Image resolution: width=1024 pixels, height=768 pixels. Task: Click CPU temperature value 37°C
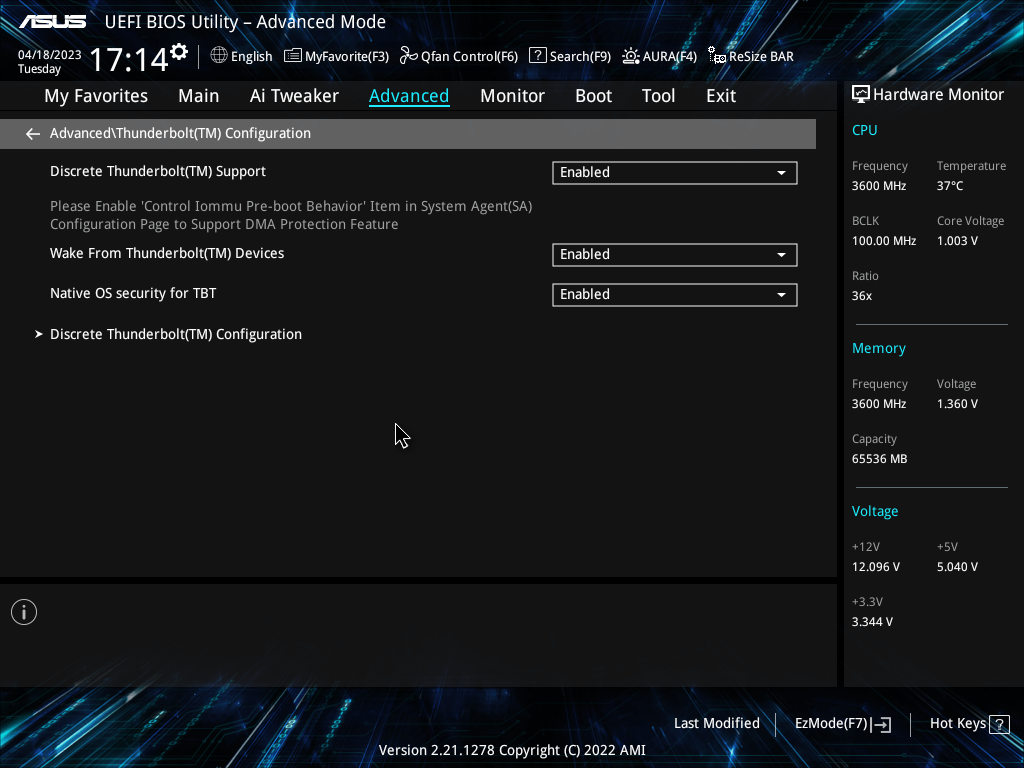[950, 186]
